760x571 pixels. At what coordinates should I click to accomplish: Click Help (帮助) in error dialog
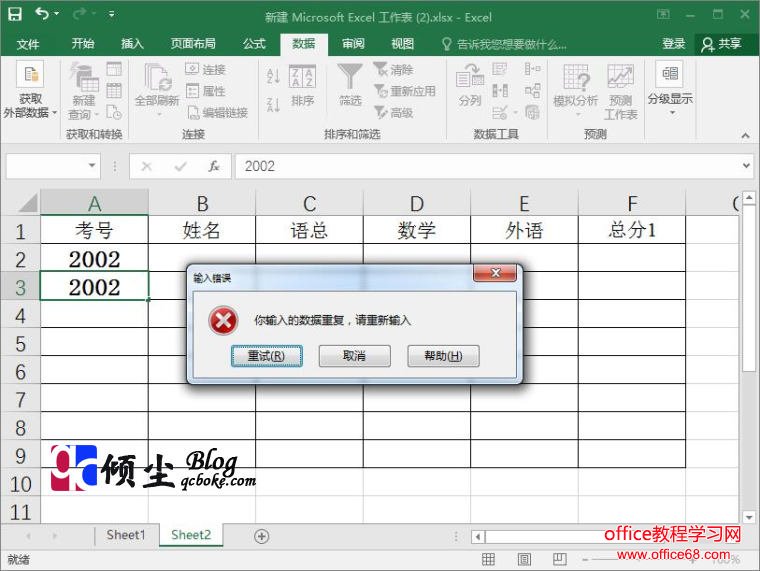(443, 356)
